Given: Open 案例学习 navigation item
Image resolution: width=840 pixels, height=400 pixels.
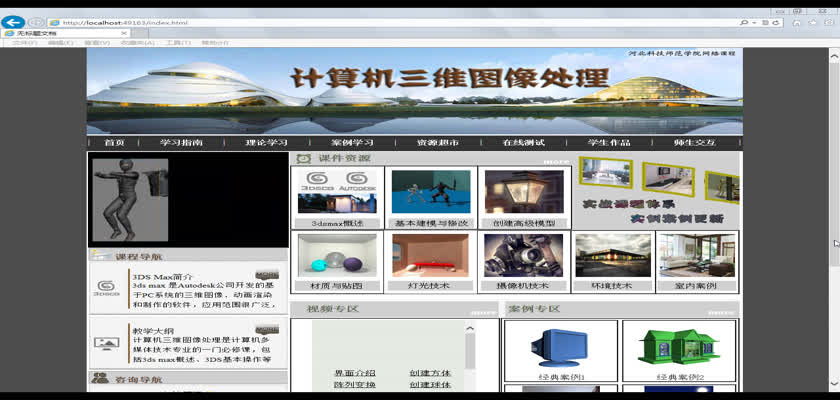Looking at the screenshot, I should (x=352, y=142).
